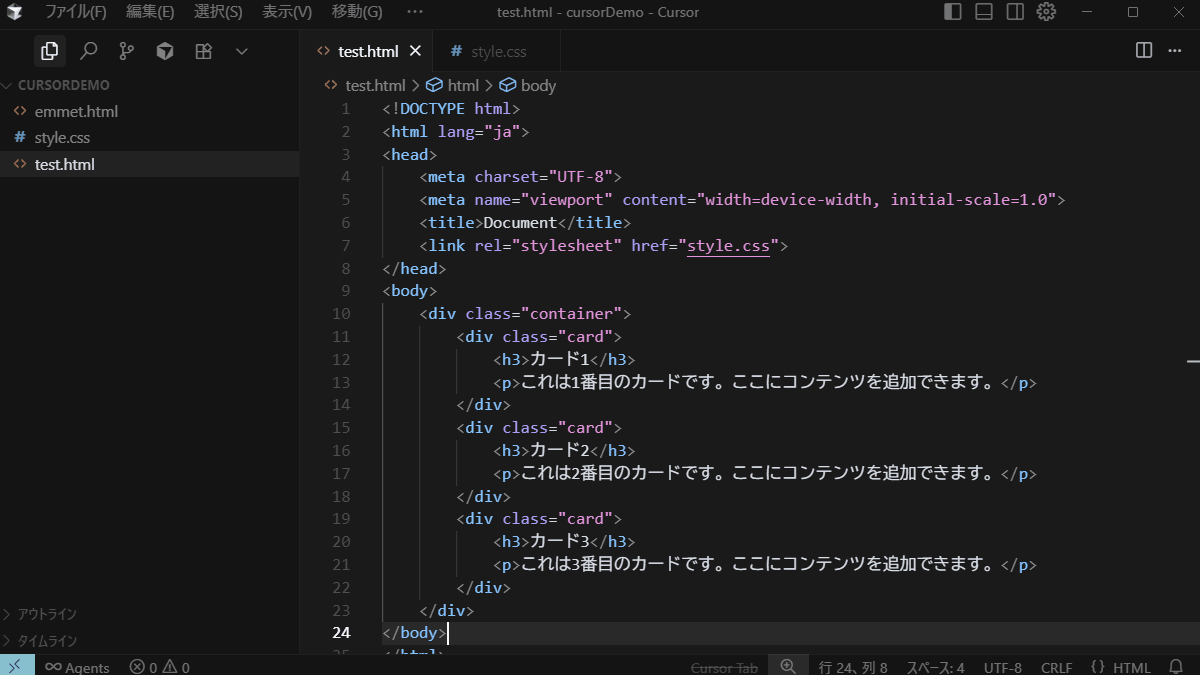Open the ファイル(F) menu
Viewport: 1200px width, 675px height.
[x=75, y=12]
